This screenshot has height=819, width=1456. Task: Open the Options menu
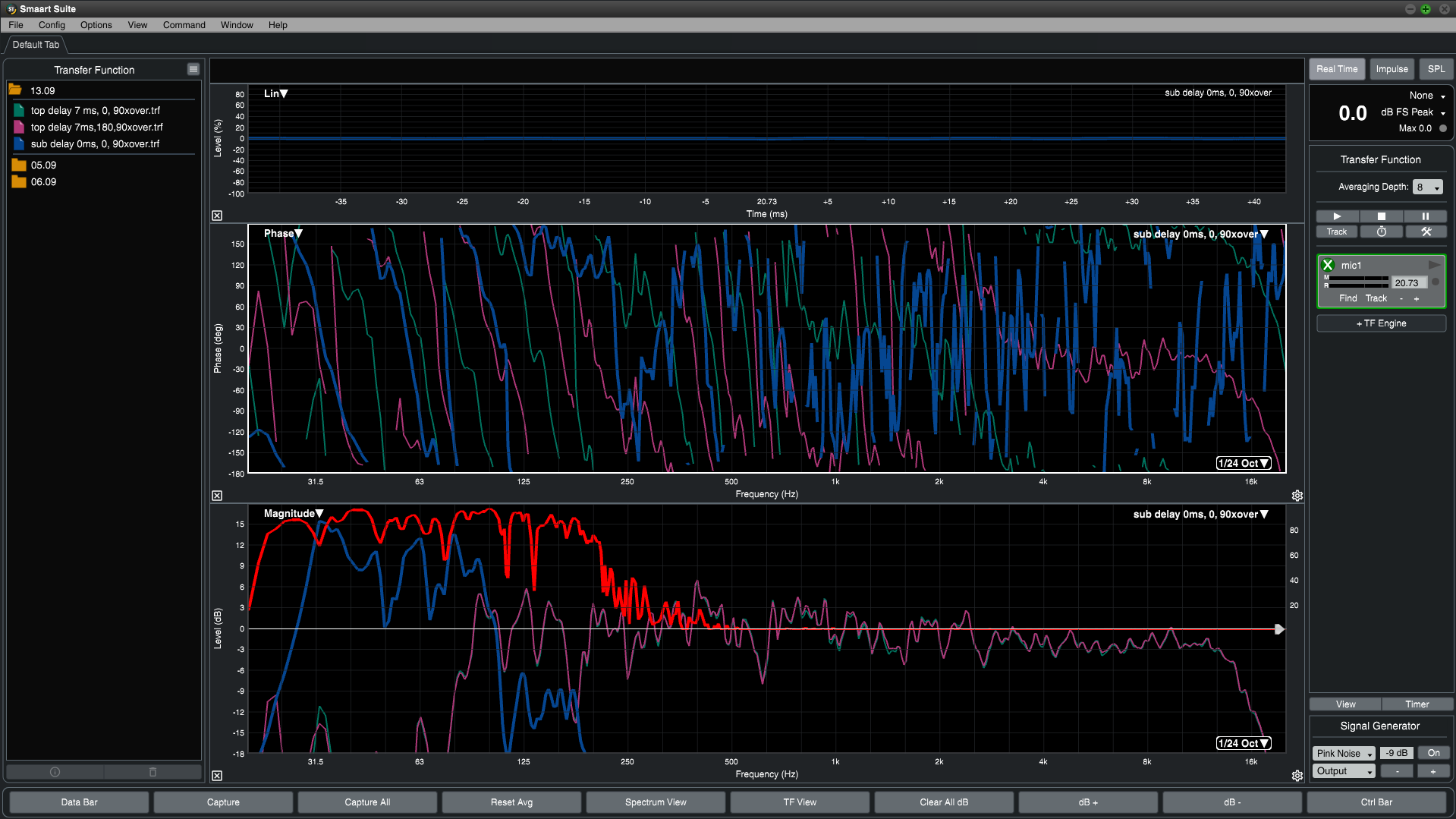pyautogui.click(x=96, y=25)
